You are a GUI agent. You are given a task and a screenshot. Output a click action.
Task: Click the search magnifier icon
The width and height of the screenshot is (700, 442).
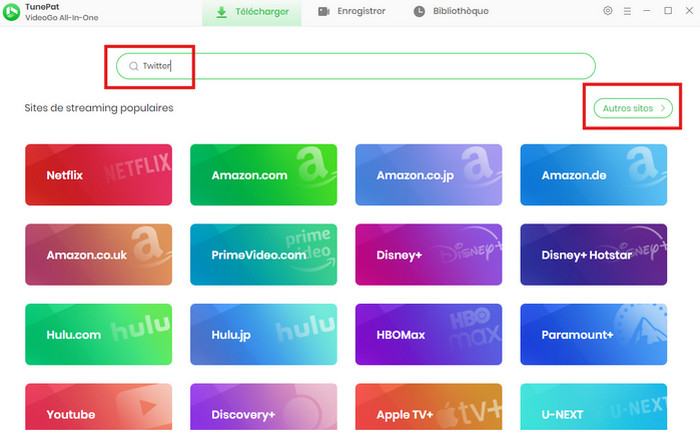(x=133, y=66)
